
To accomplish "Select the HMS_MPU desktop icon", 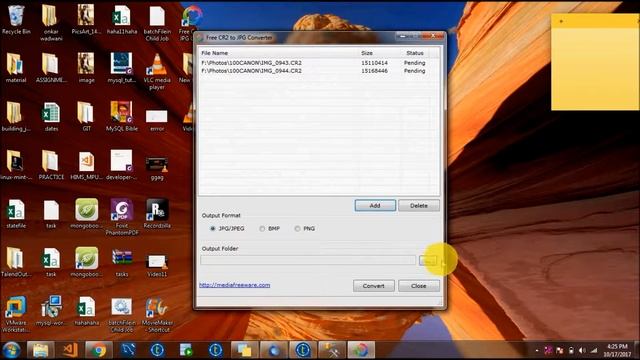I will (x=86, y=165).
